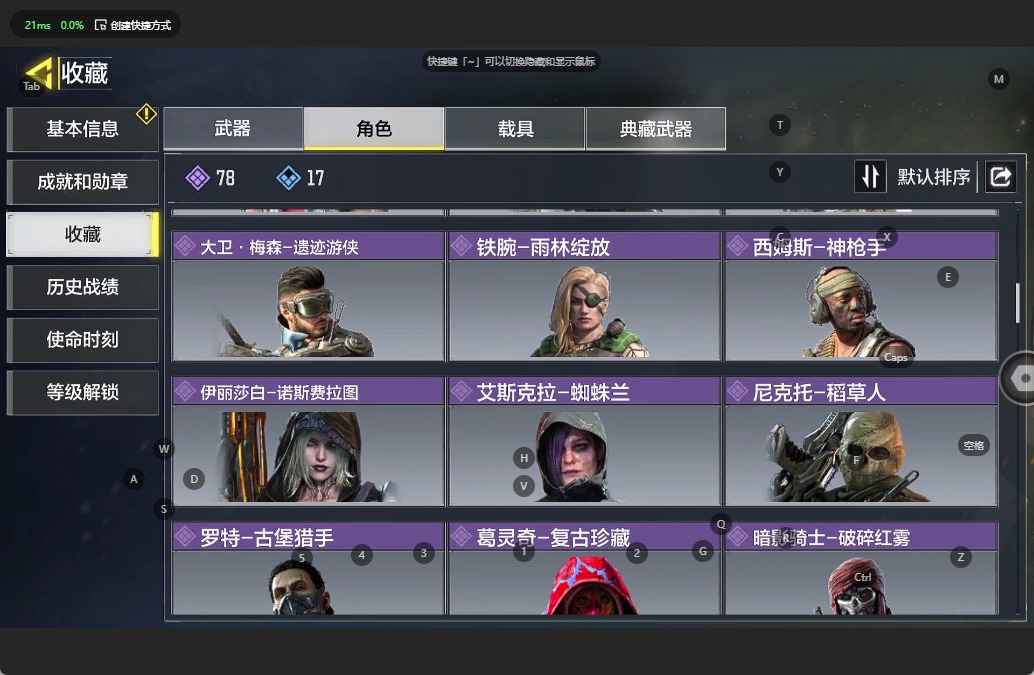Click the floating circular emulator button at right edge
1034x675 pixels.
pyautogui.click(x=1018, y=378)
